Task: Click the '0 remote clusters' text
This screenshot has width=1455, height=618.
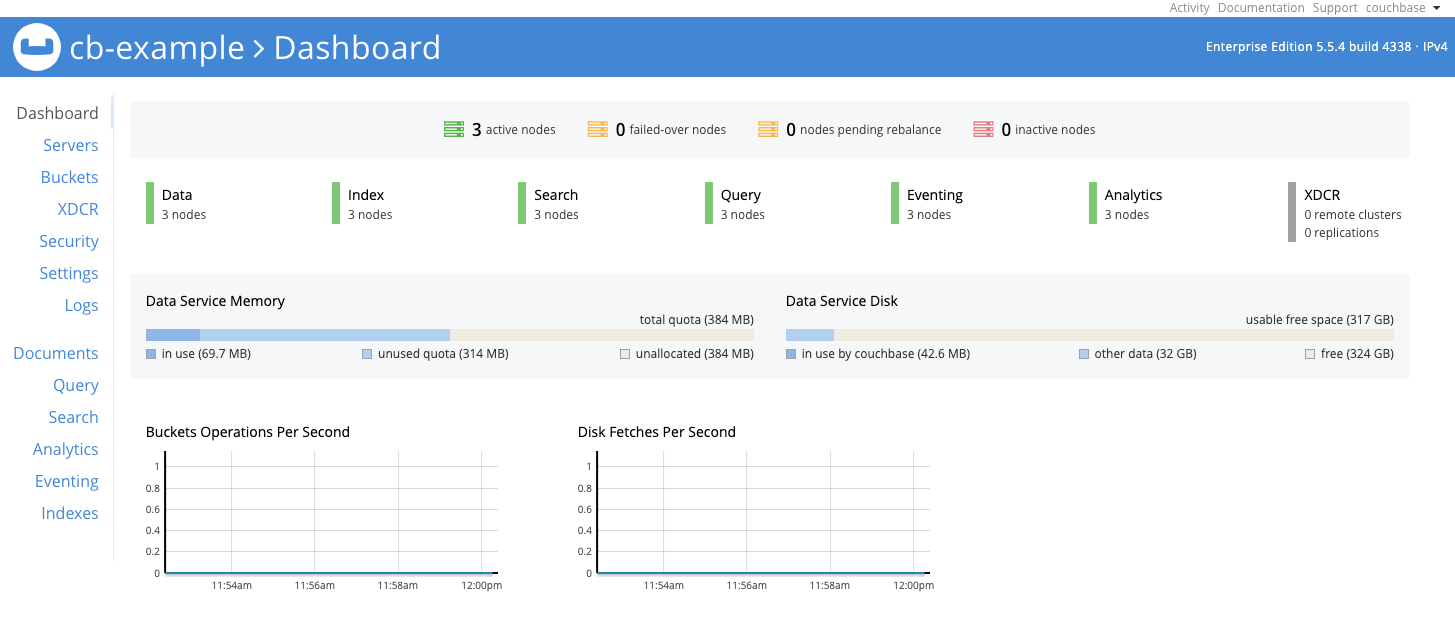Action: 1353,215
